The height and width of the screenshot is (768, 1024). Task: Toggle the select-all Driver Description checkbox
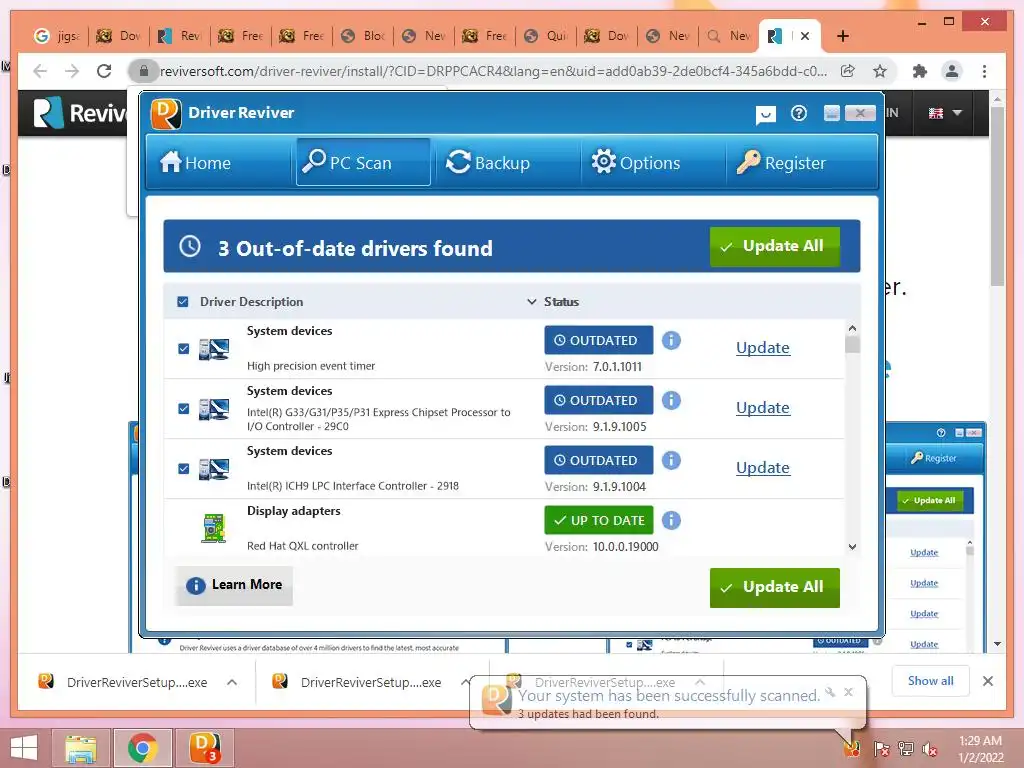(183, 302)
